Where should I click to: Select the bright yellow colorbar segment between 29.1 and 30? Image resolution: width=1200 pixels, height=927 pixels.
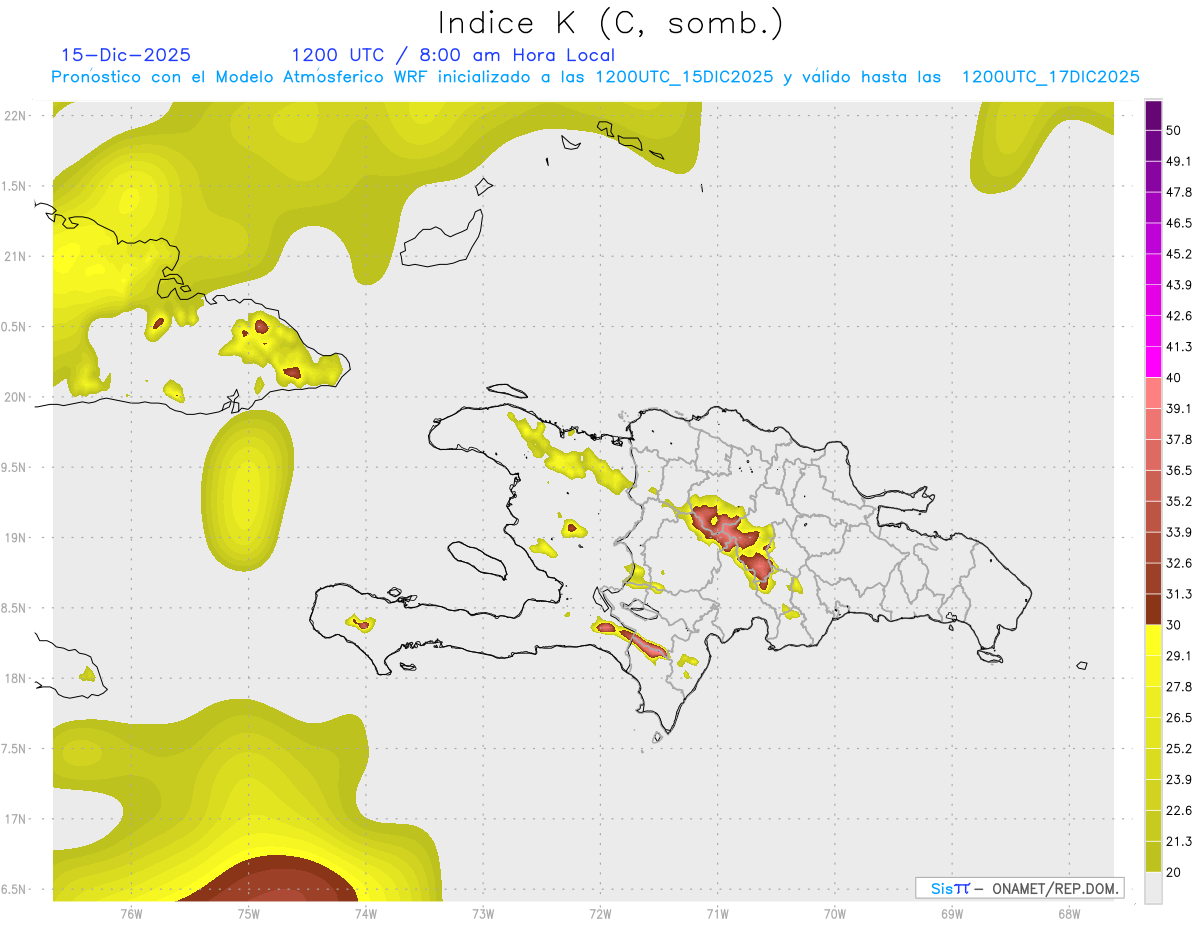click(x=1153, y=640)
